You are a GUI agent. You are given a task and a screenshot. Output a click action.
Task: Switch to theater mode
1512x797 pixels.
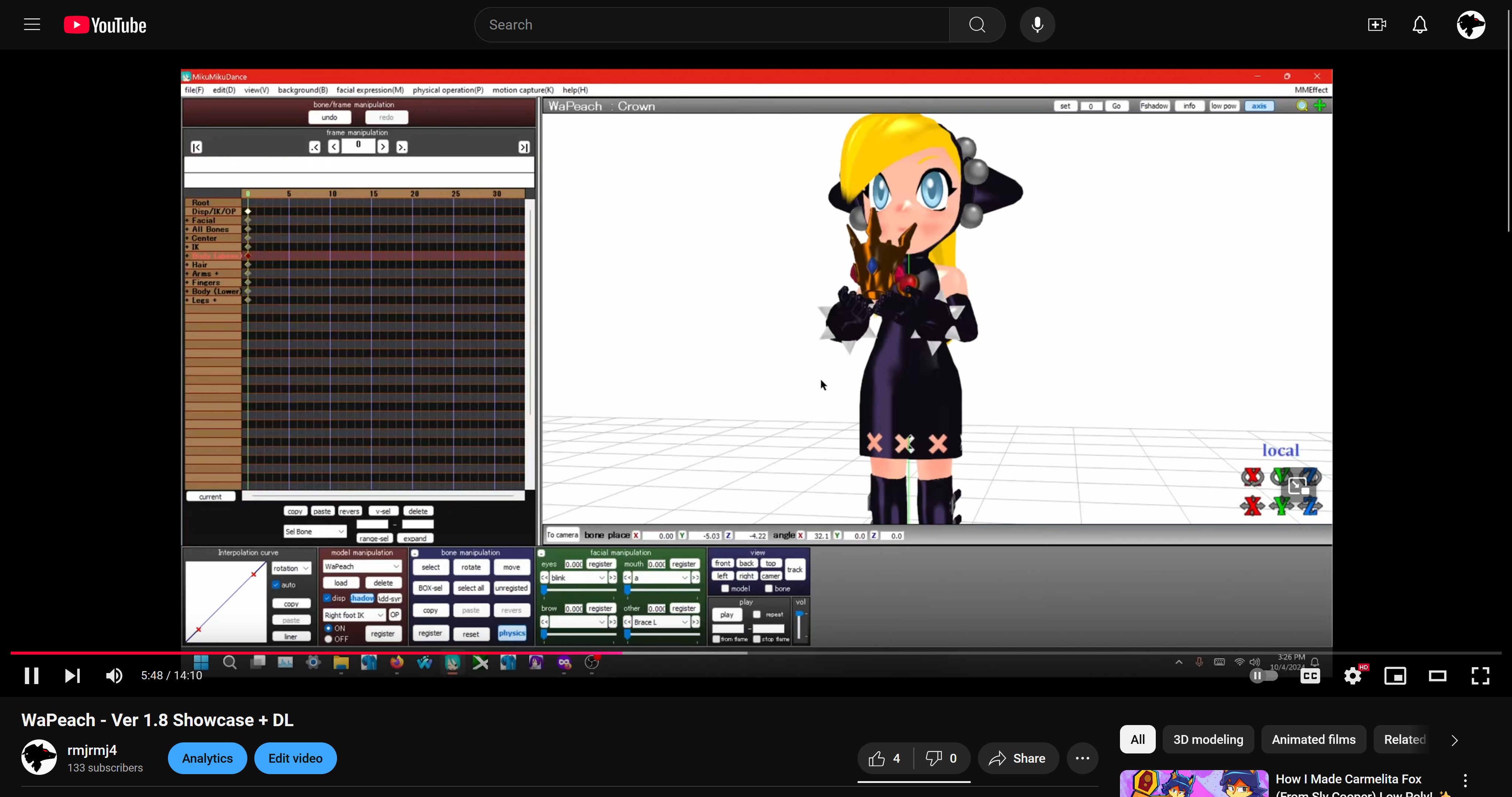(x=1437, y=676)
